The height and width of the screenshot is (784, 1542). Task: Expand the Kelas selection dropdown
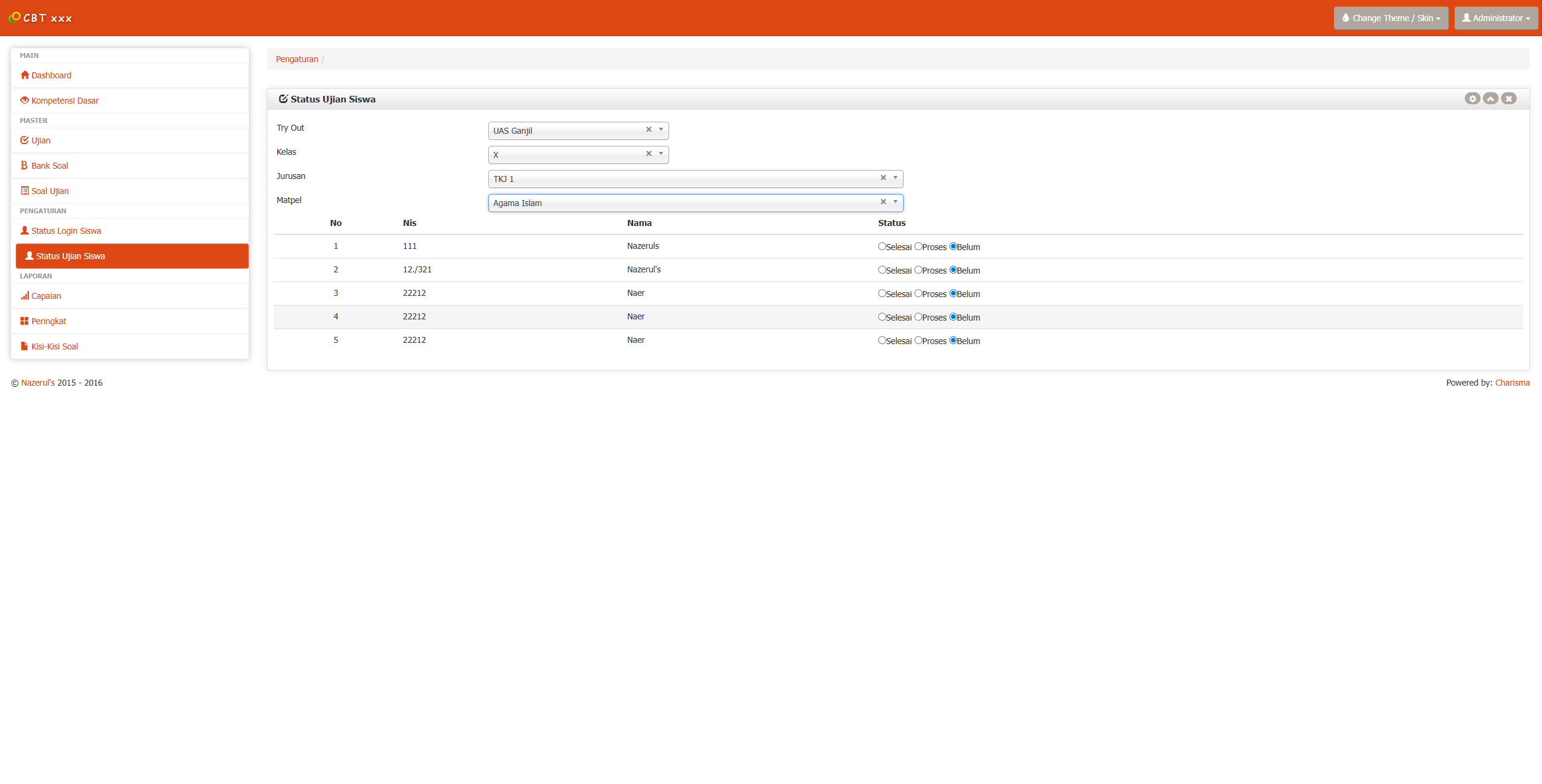[x=661, y=154]
